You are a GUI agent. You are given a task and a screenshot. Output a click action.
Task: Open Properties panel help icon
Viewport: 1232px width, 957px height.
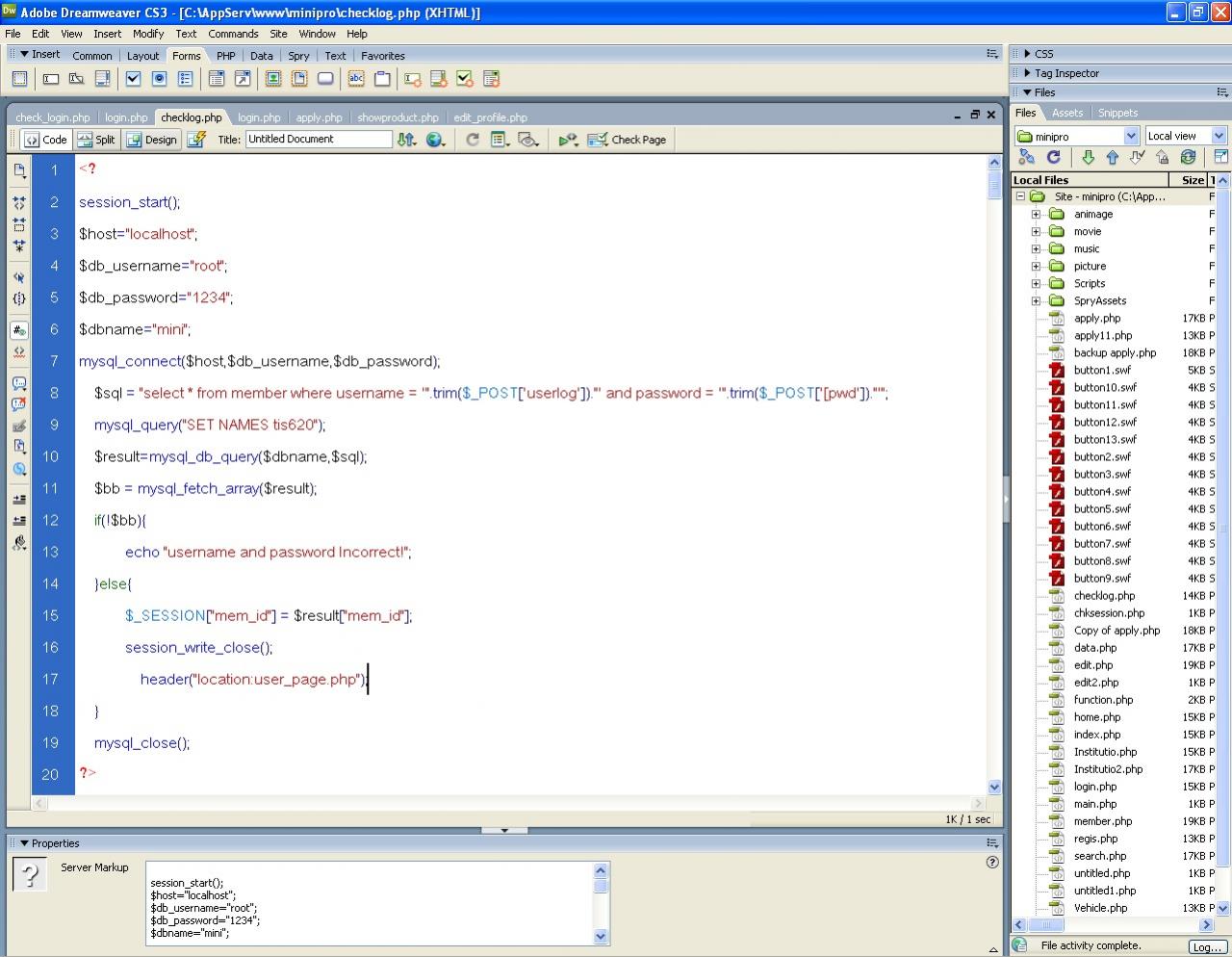[x=992, y=863]
